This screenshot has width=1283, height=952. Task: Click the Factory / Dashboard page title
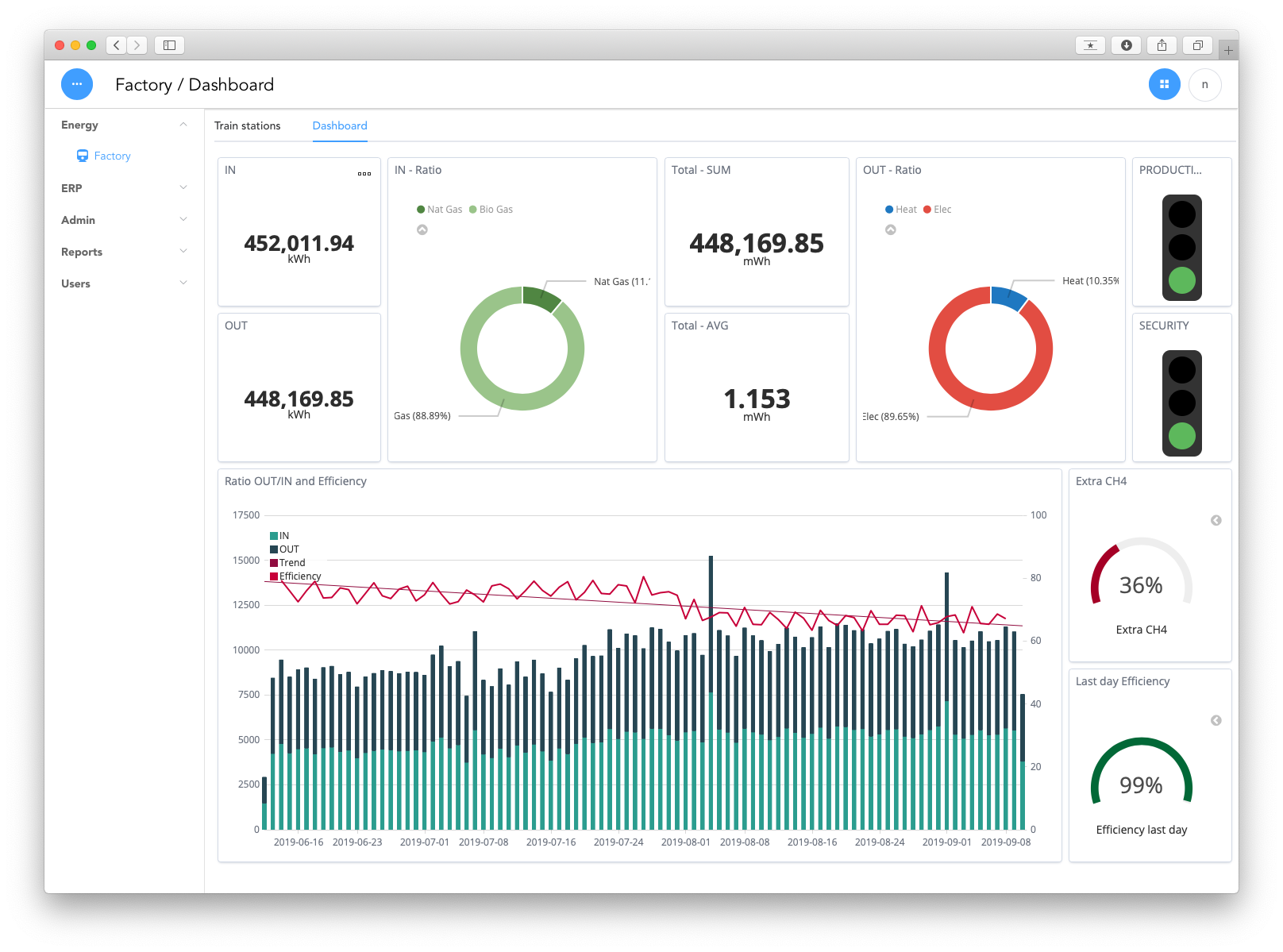coord(195,85)
